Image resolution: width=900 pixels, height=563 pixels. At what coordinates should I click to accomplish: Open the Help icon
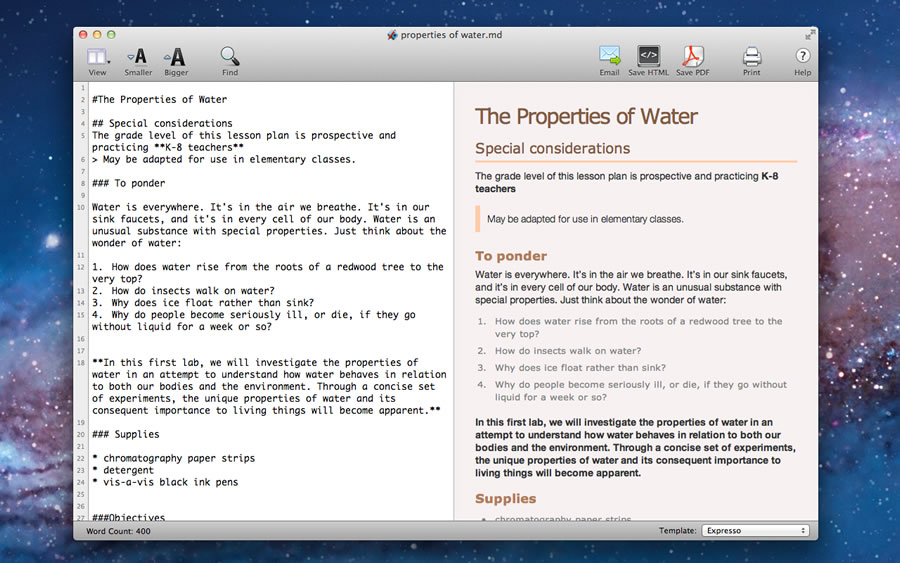pyautogui.click(x=802, y=57)
